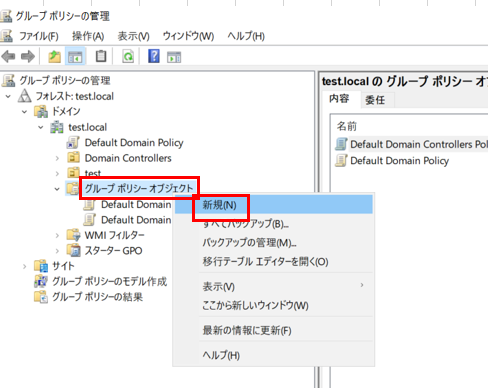The height and width of the screenshot is (388, 488).
Task: Select Default Domain Controllers Policy in list
Action: (x=419, y=144)
